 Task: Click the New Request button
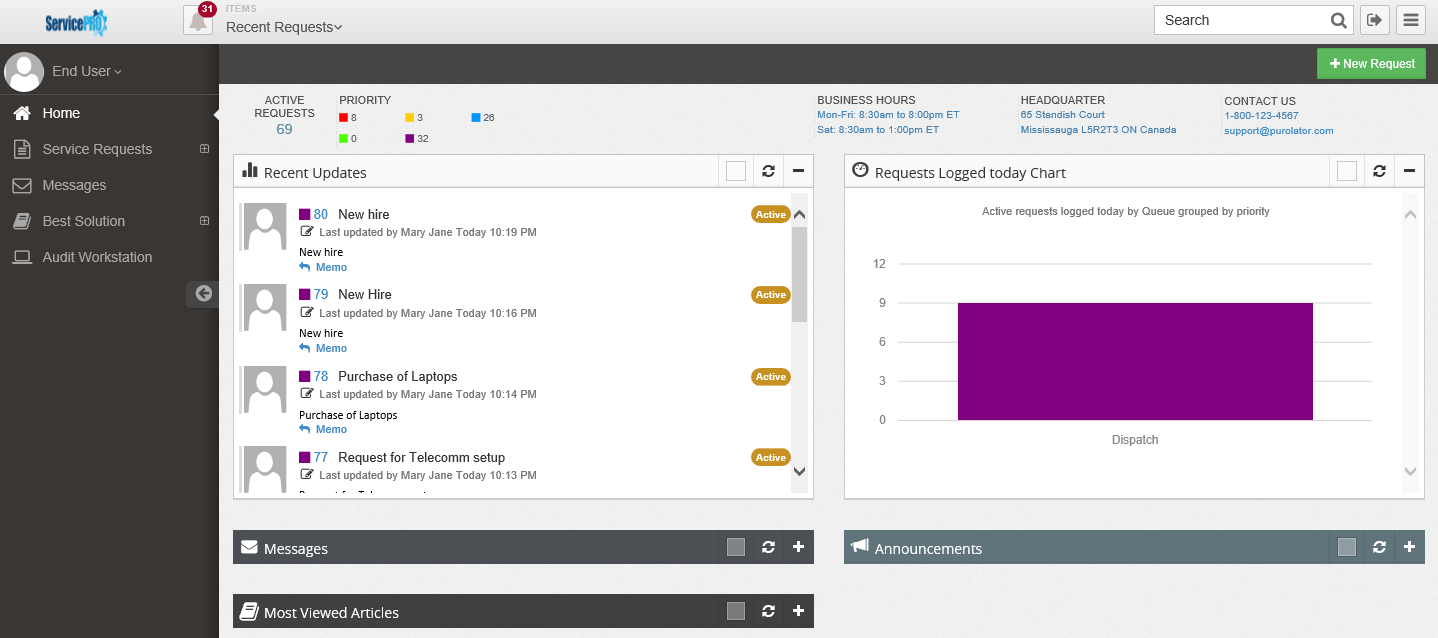pos(1371,62)
